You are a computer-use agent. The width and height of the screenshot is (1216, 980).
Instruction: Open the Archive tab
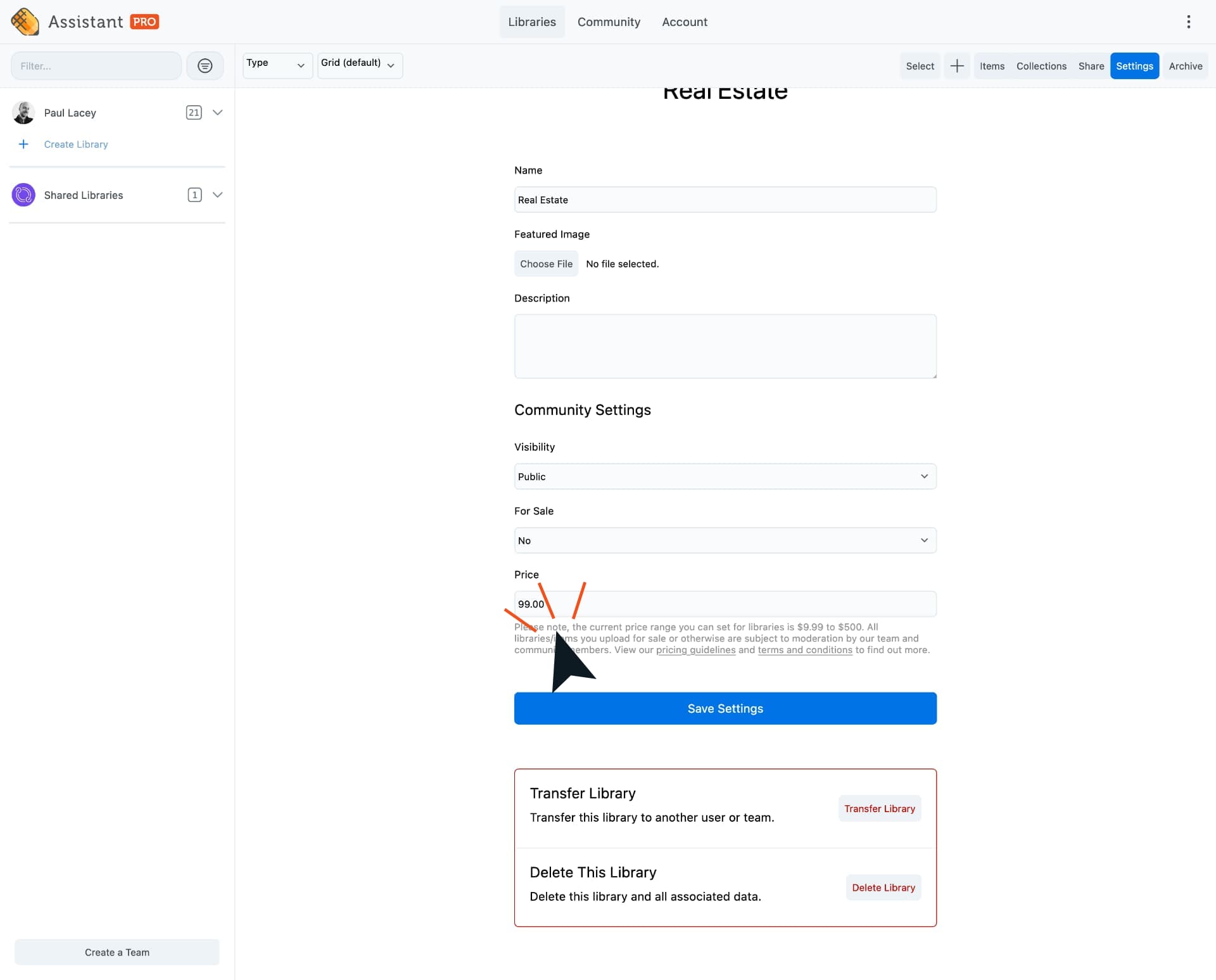click(1185, 66)
